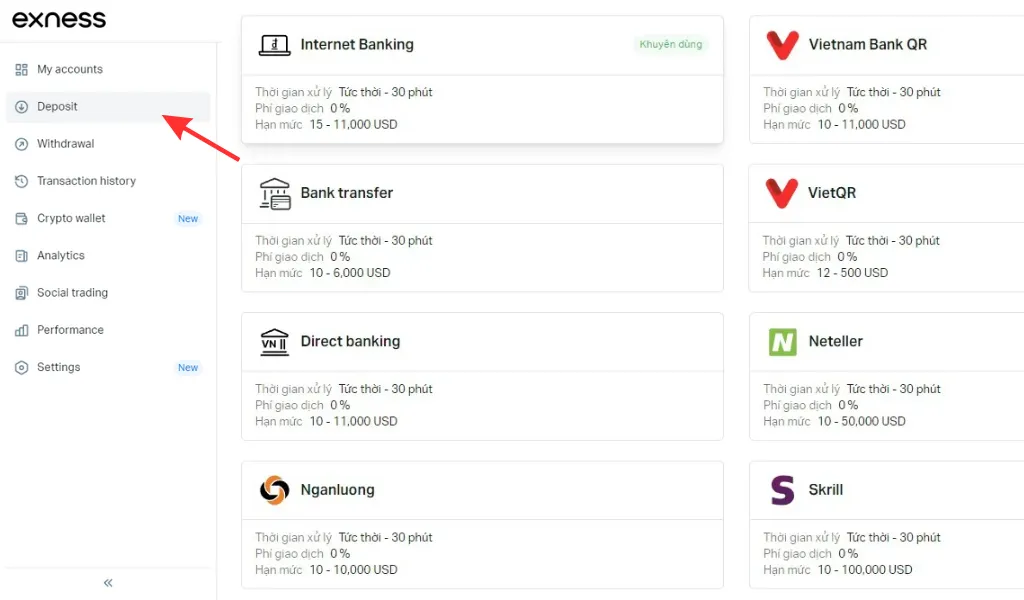Select the Bank transfer payment card
Viewport: 1024px width, 600px height.
[x=482, y=228]
